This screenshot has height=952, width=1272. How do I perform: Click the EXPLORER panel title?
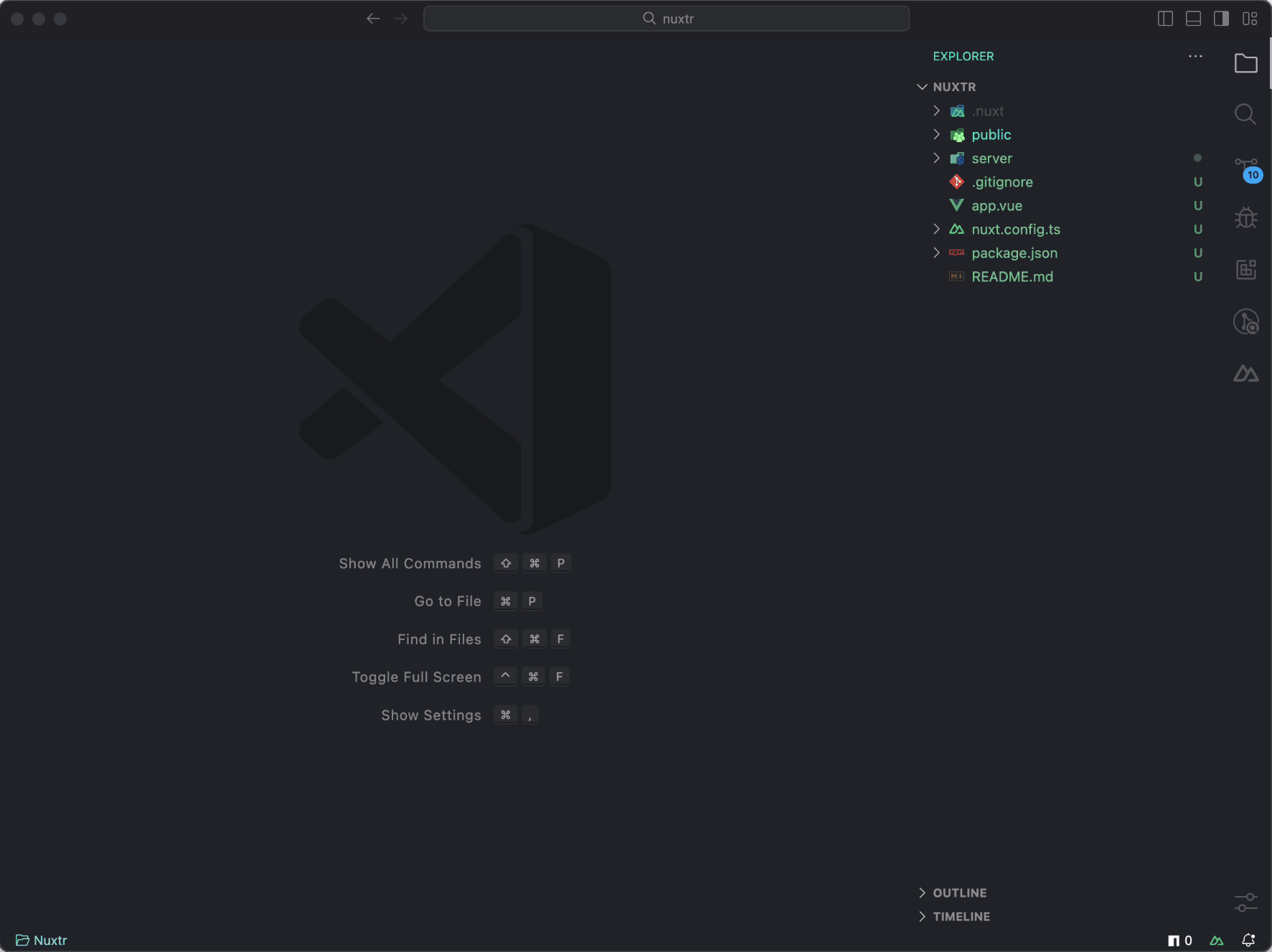click(964, 56)
